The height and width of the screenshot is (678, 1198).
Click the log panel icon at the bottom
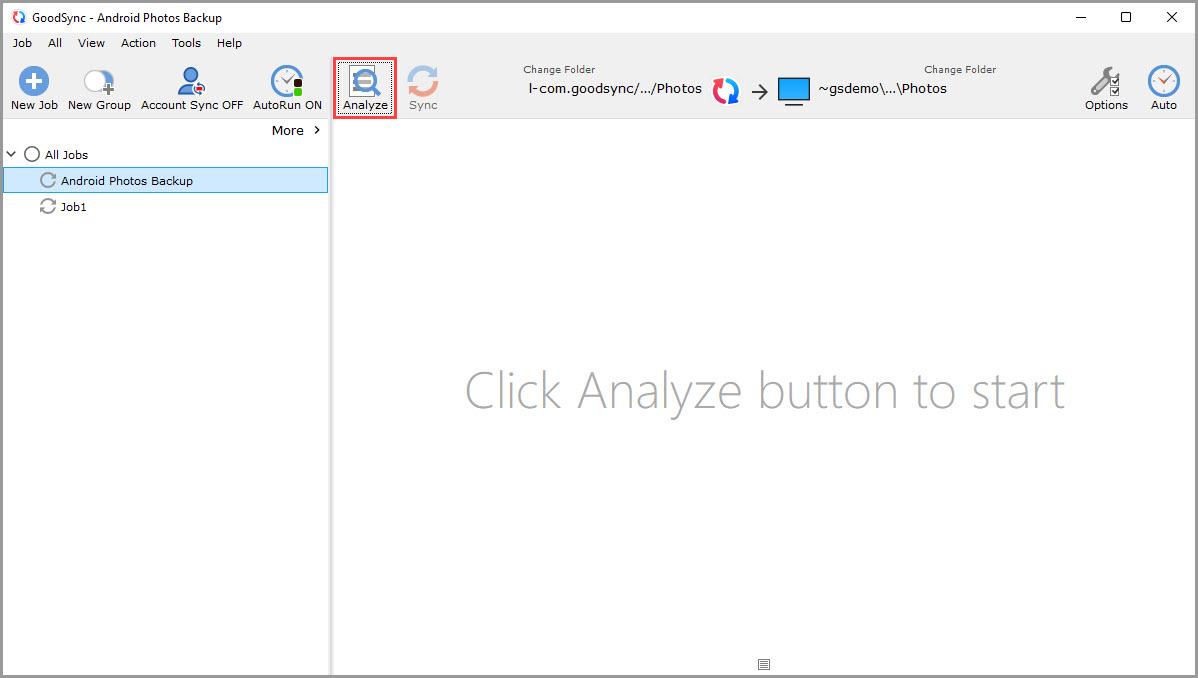coord(764,664)
